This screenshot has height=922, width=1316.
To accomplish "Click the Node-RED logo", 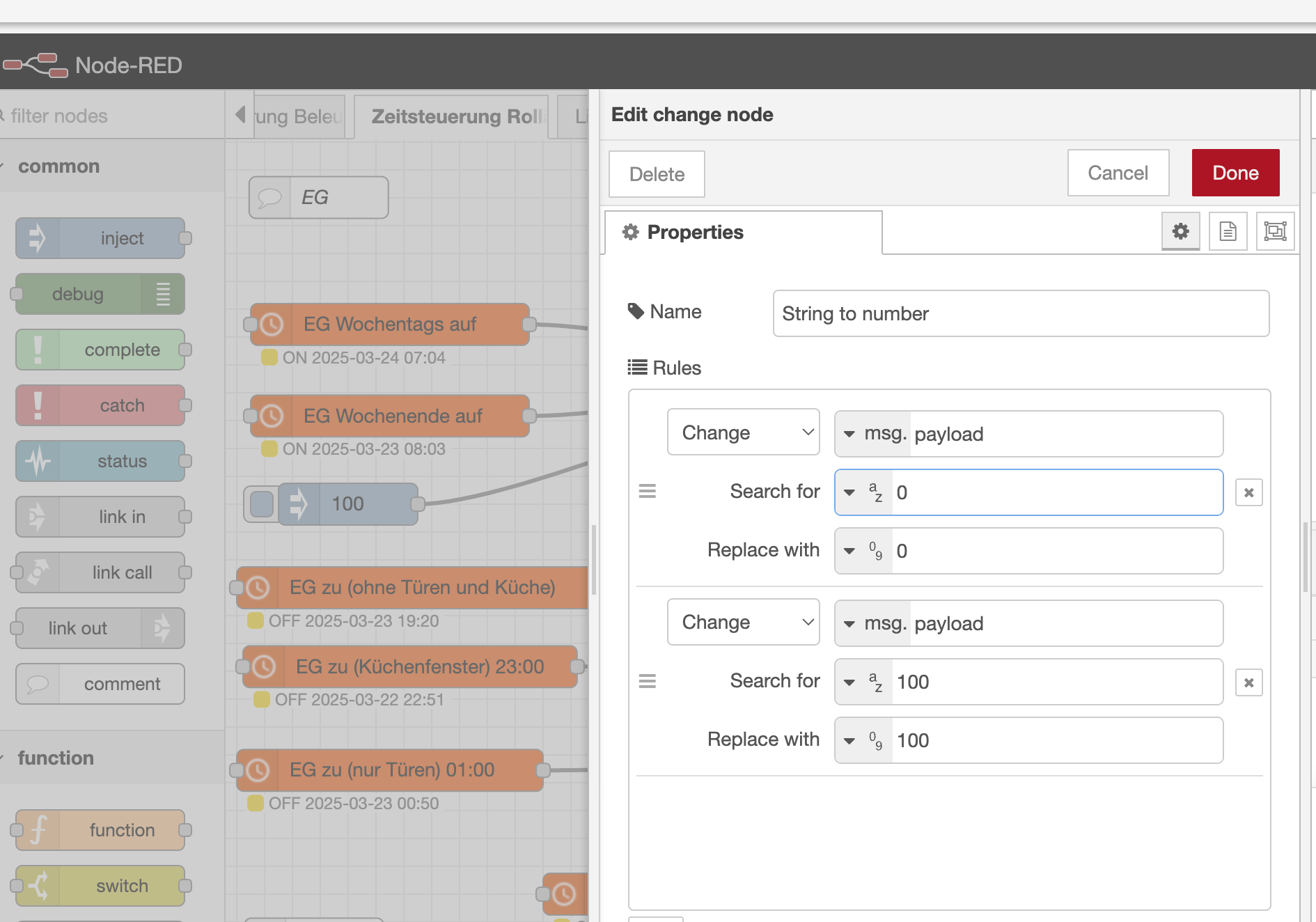I will click(x=35, y=65).
